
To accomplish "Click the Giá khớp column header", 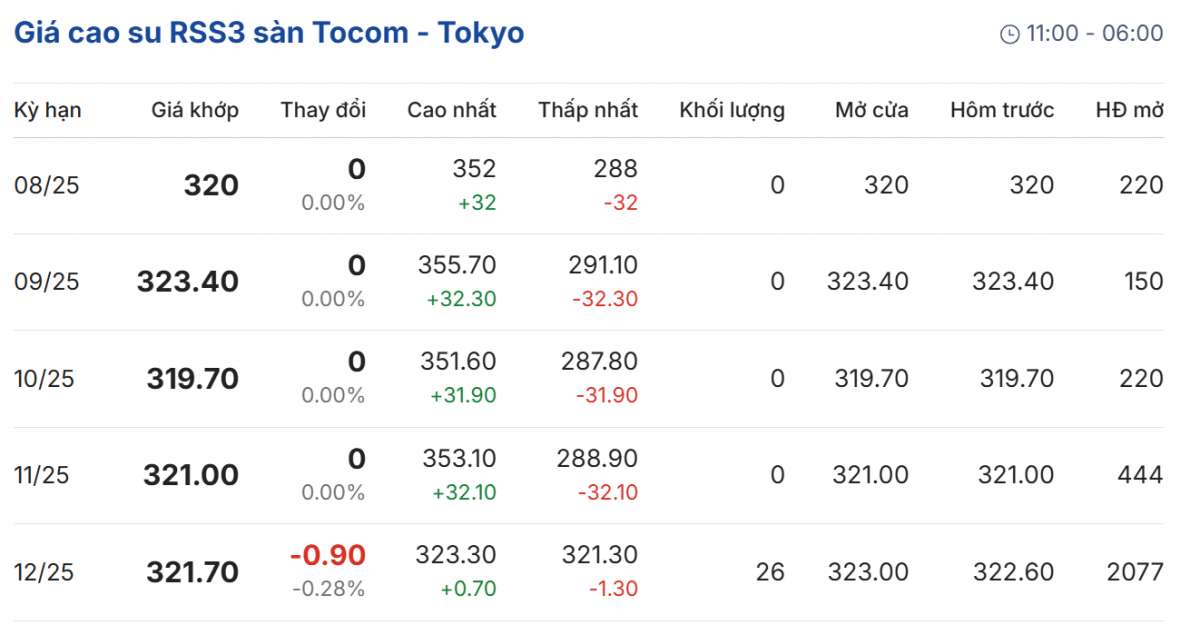I will [x=195, y=110].
